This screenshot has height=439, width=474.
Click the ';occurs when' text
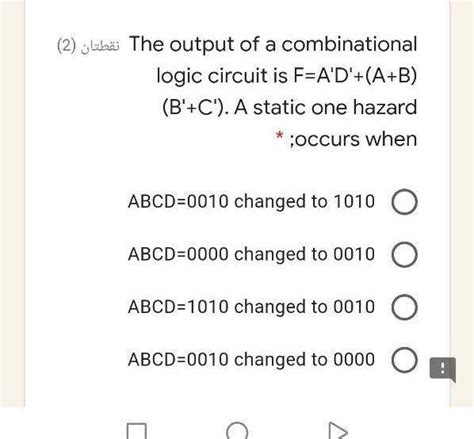(x=353, y=139)
